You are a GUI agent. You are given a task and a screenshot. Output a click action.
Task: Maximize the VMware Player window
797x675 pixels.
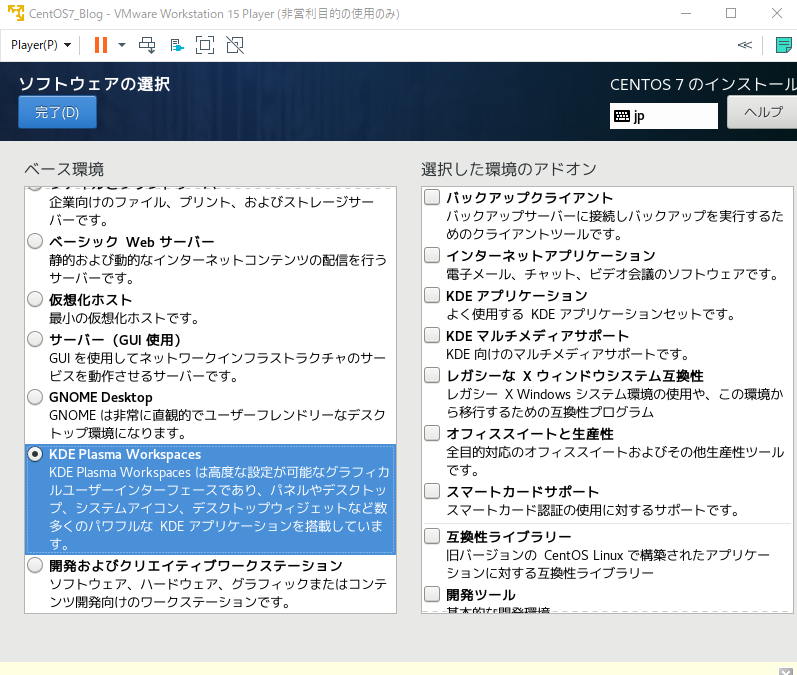(731, 13)
